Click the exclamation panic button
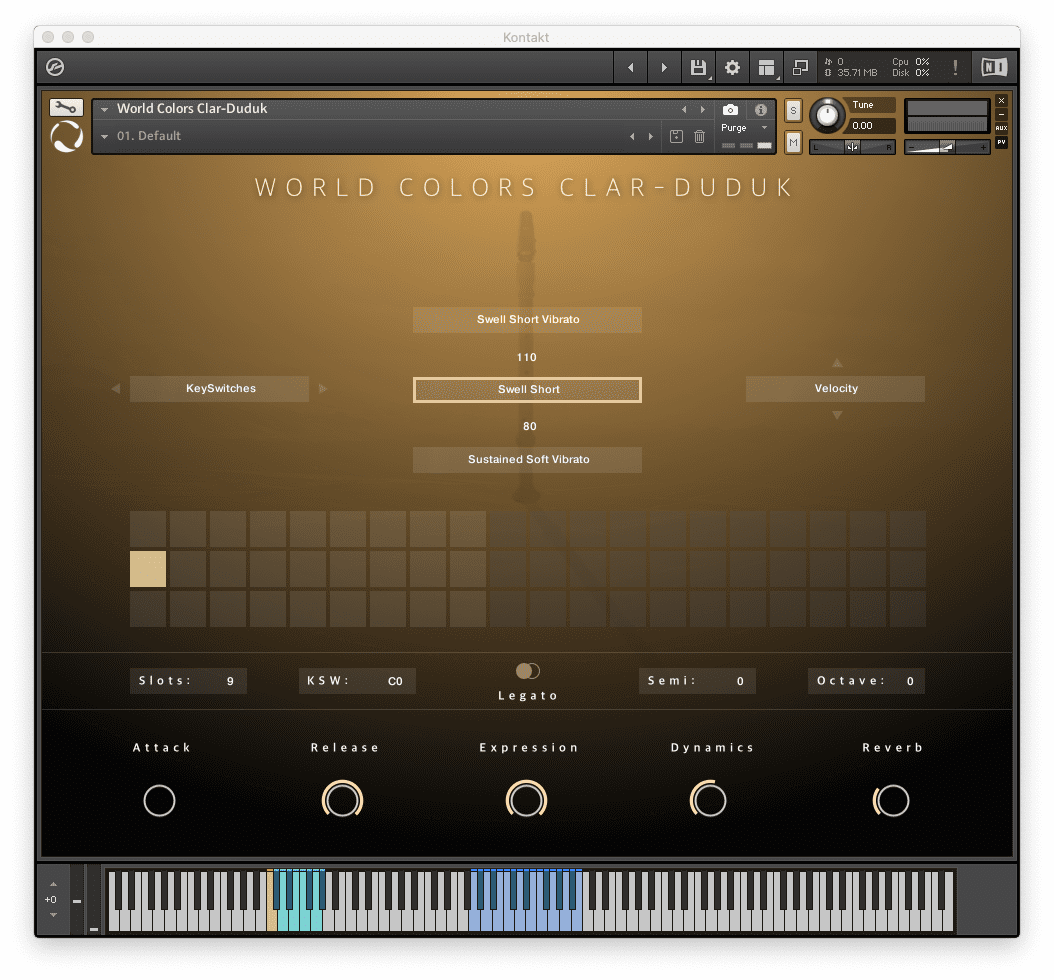This screenshot has width=1054, height=980. pyautogui.click(x=955, y=67)
